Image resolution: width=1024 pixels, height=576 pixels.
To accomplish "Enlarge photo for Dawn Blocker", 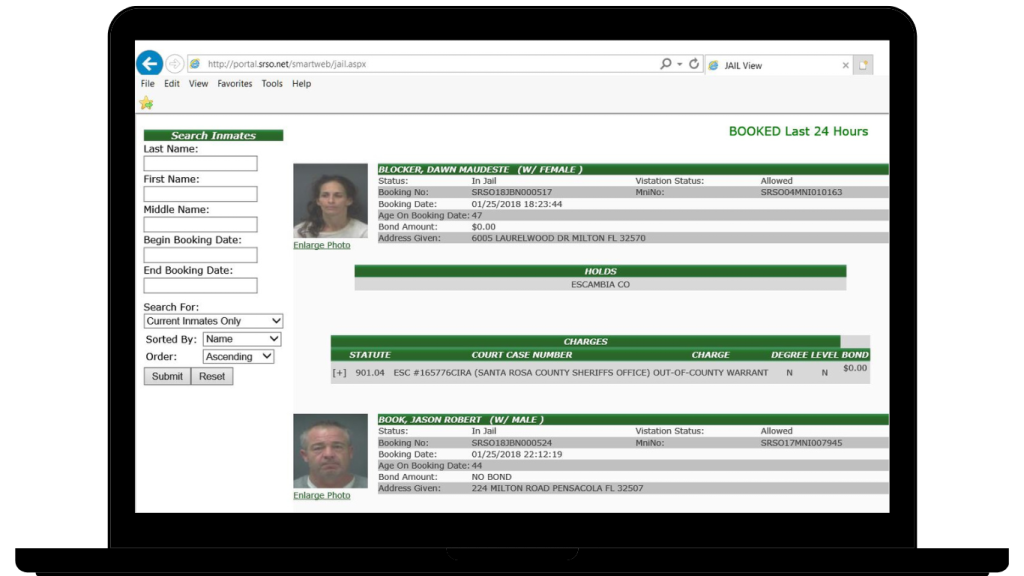I will point(321,245).
